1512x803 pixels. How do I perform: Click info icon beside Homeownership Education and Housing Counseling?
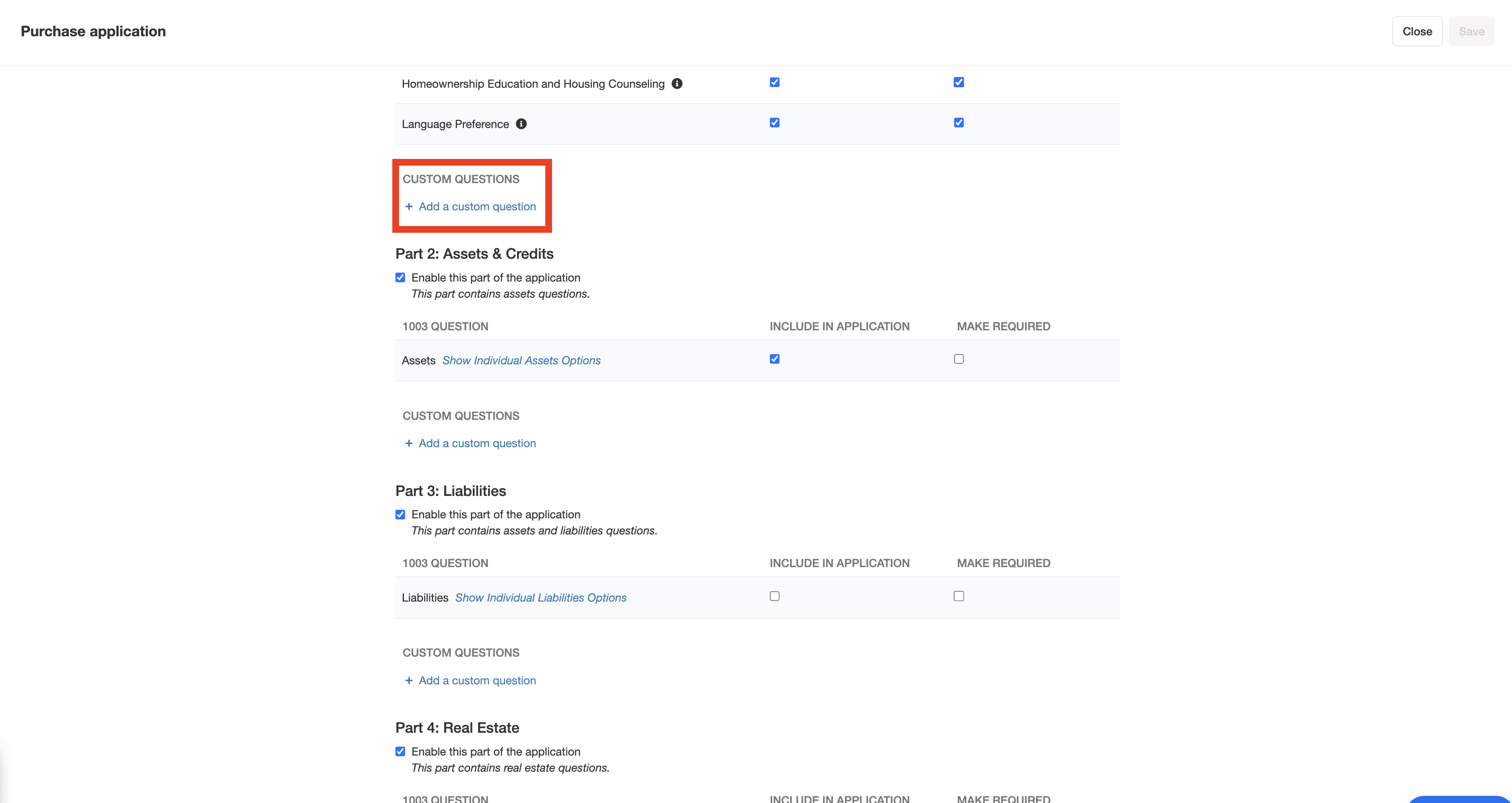coord(677,83)
